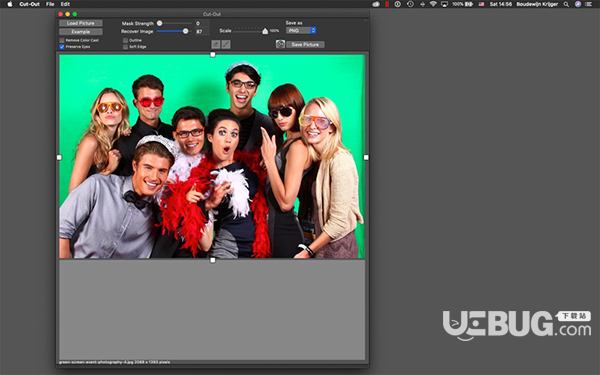This screenshot has width=600, height=375.
Task: Click the preview icon beside Save Picture
Action: click(x=280, y=44)
